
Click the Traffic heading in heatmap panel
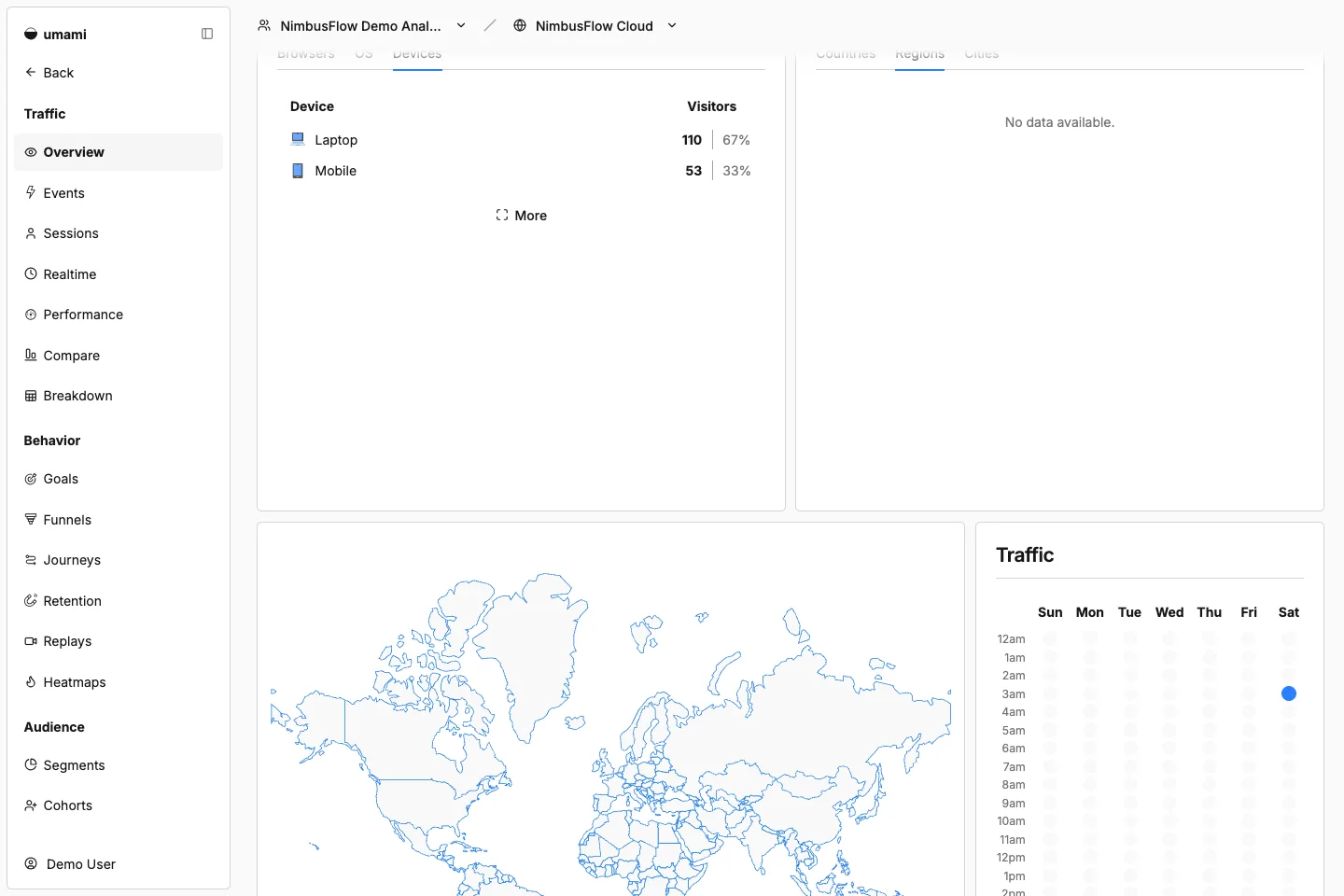1025,555
